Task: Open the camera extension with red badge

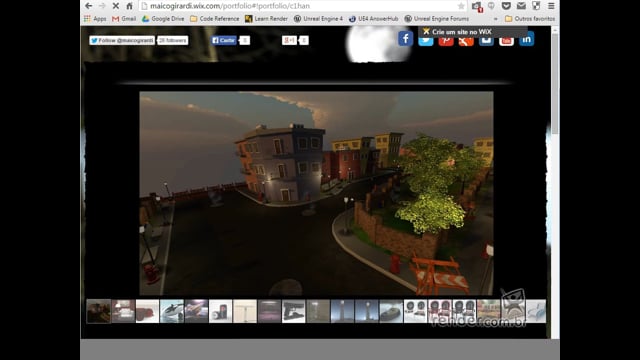Action: point(477,6)
